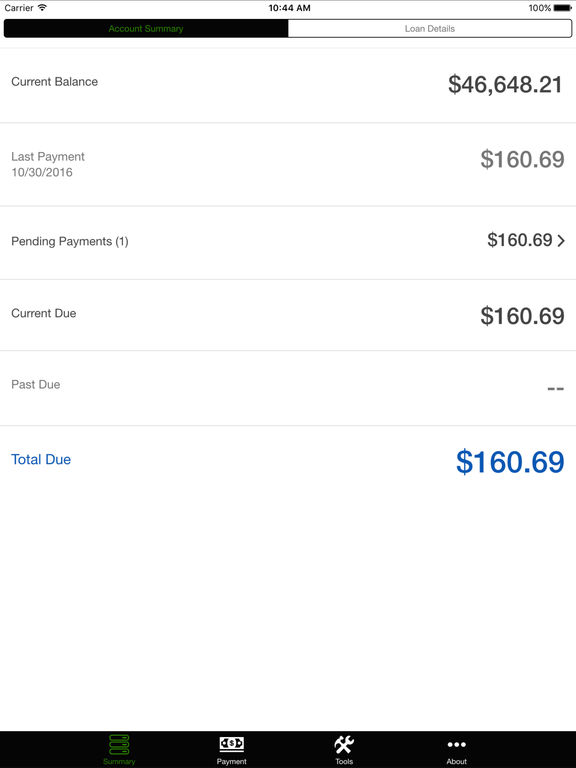The image size is (576, 768).
Task: Tap the blue Total Due $160.69 amount
Action: click(x=510, y=462)
